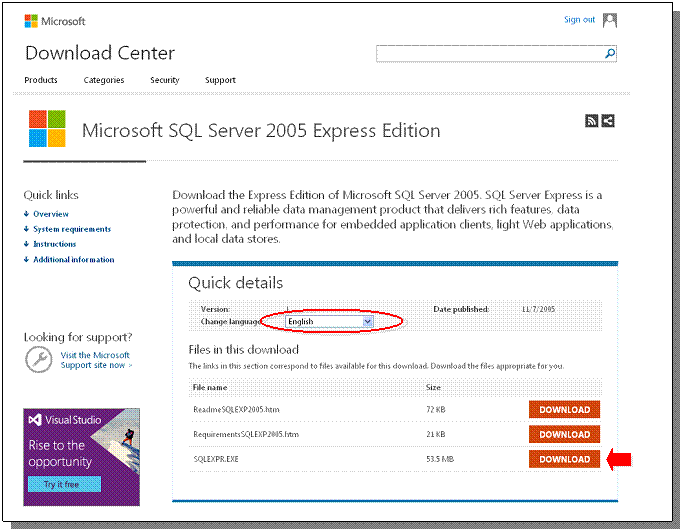Image resolution: width=682 pixels, height=531 pixels.
Task: Click the Microsoft logo in the header
Action: (x=55, y=21)
